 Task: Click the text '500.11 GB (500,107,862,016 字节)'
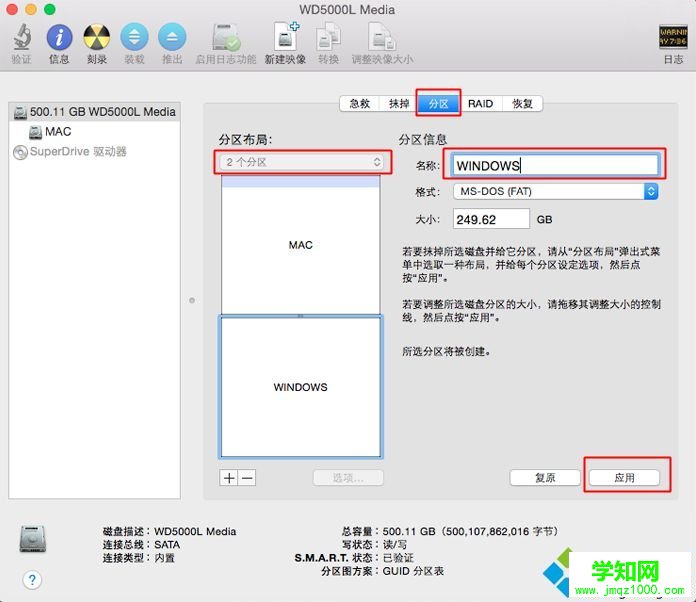pyautogui.click(x=471, y=531)
